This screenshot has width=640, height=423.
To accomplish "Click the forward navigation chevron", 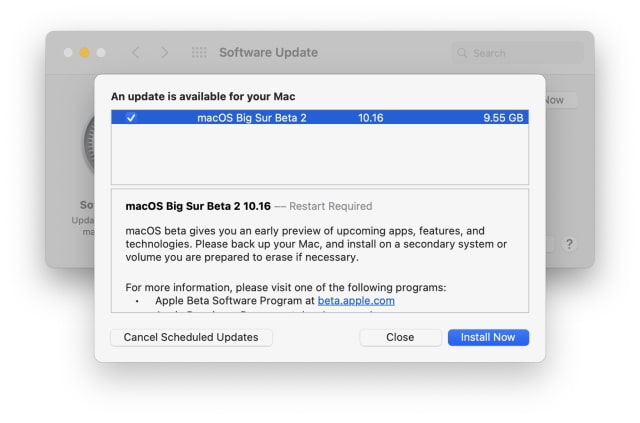I will pyautogui.click(x=164, y=52).
